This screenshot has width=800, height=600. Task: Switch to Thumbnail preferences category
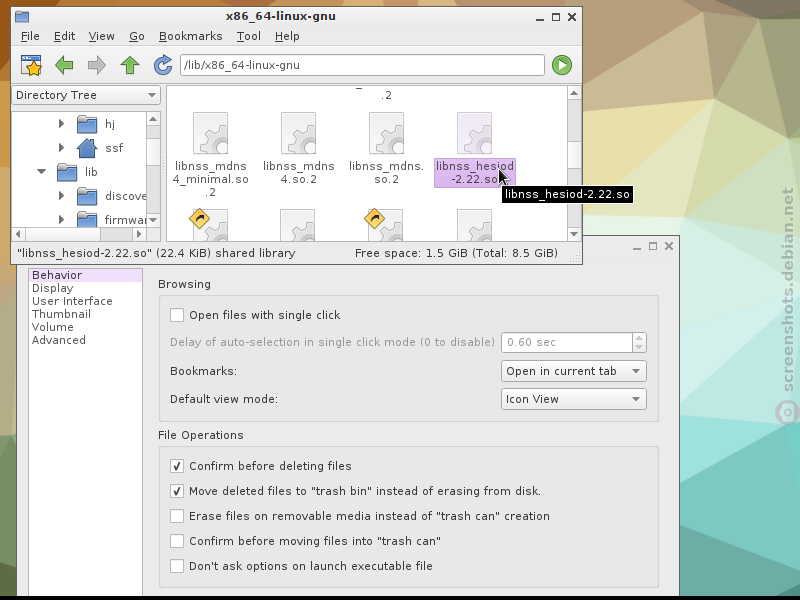85,314
